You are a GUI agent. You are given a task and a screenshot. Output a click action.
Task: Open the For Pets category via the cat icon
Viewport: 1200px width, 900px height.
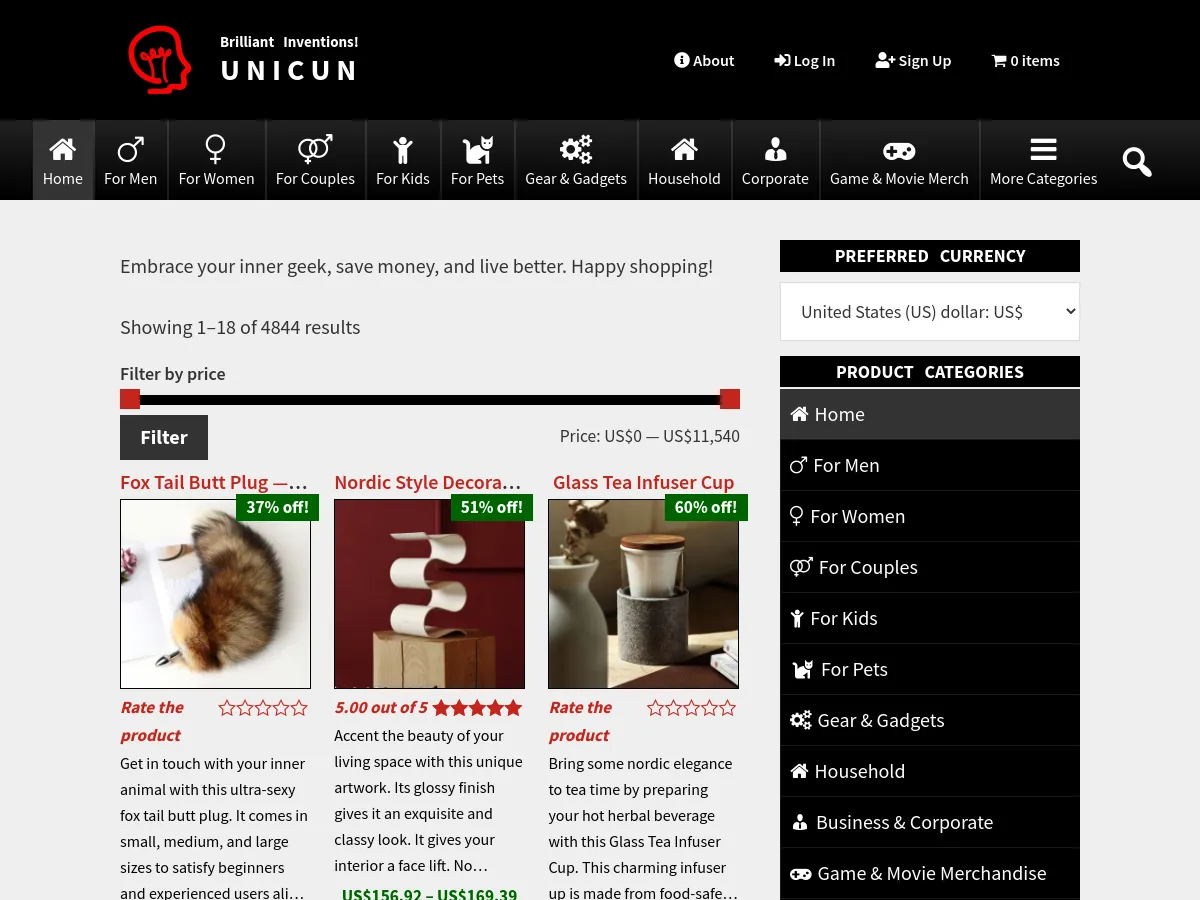pos(477,149)
